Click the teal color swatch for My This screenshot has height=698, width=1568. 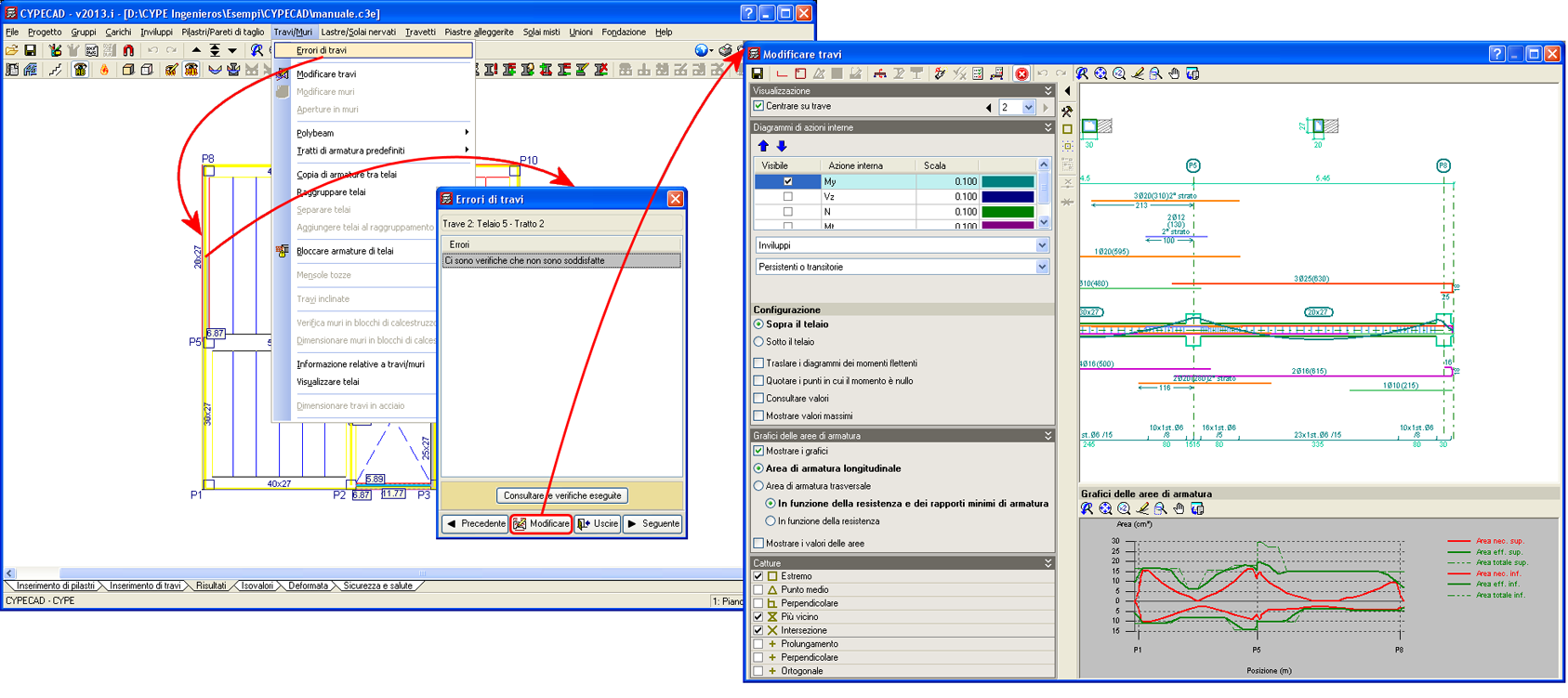1008,181
